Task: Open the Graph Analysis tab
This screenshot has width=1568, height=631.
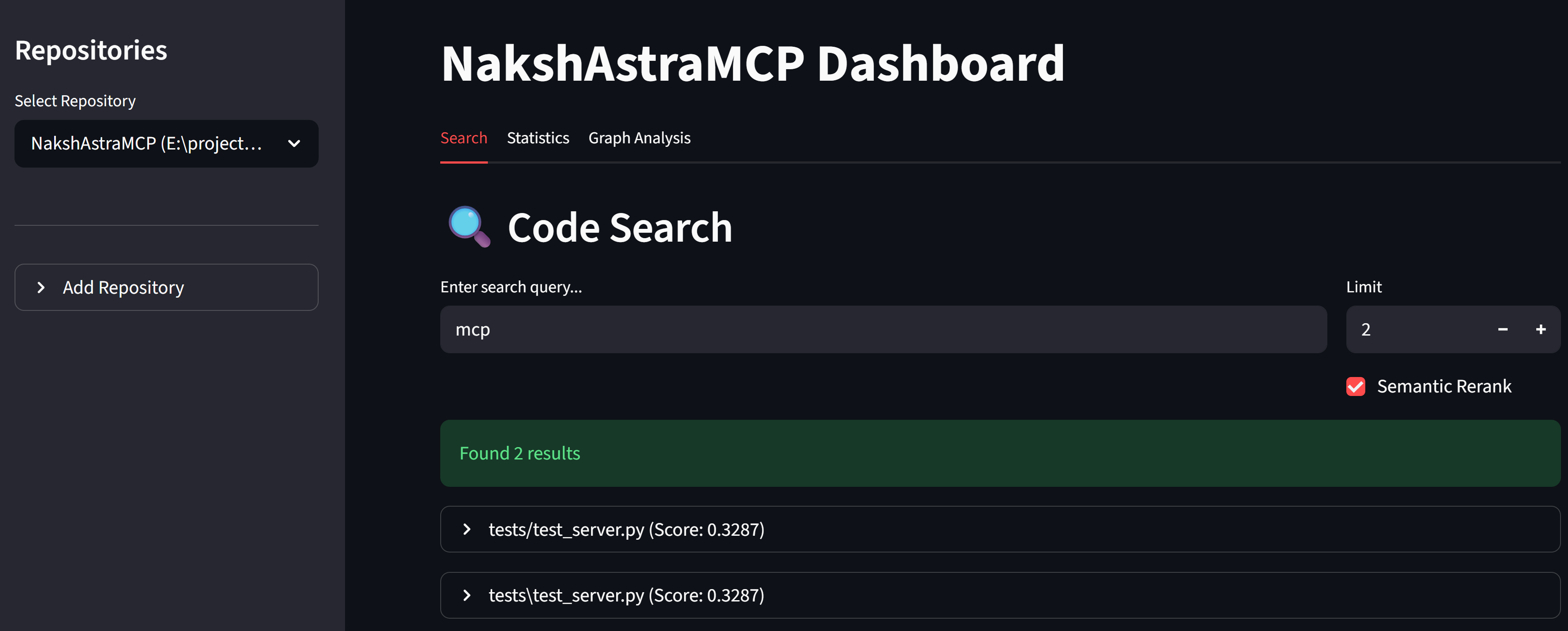Action: (x=639, y=138)
